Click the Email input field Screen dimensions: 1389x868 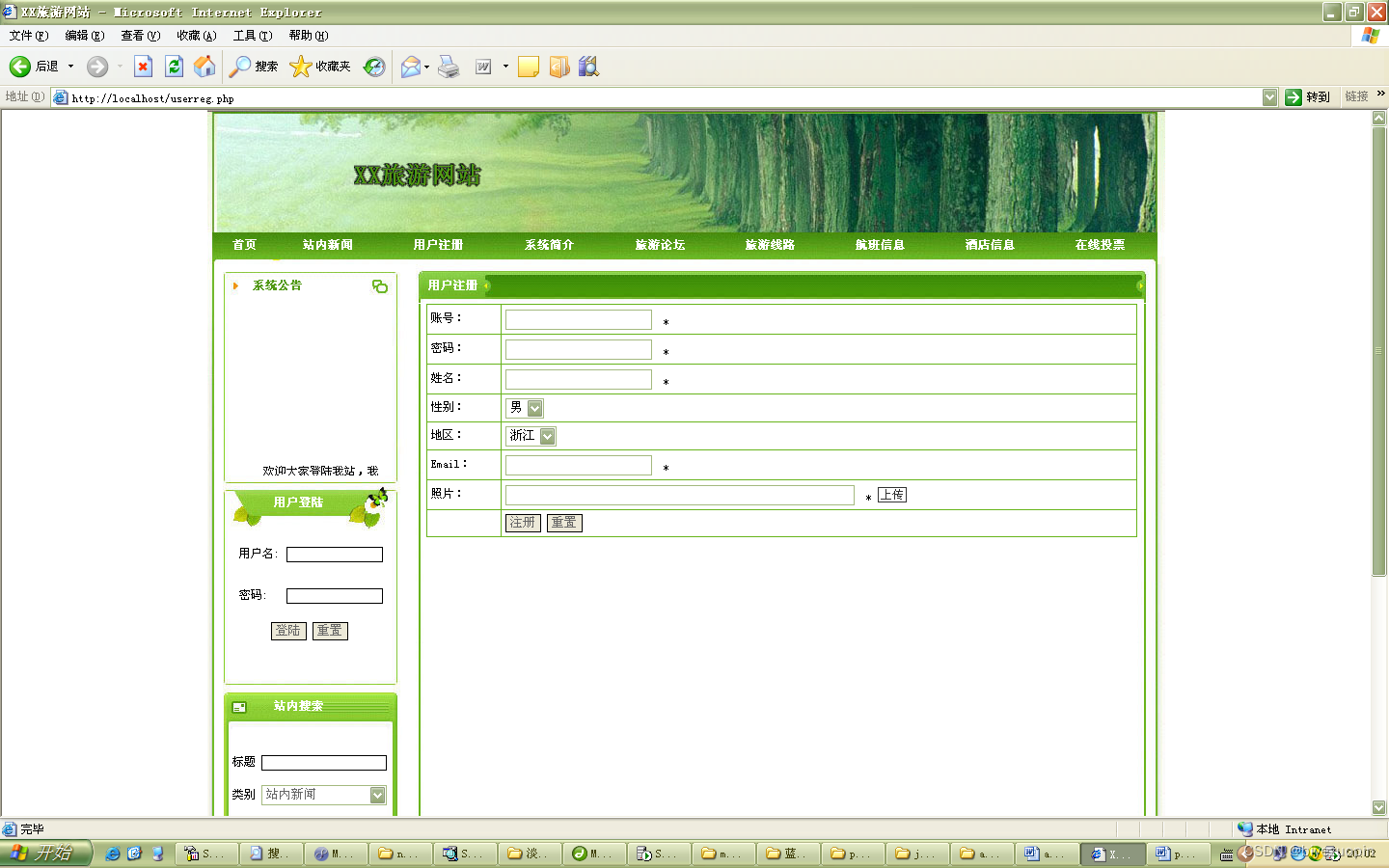tap(579, 466)
